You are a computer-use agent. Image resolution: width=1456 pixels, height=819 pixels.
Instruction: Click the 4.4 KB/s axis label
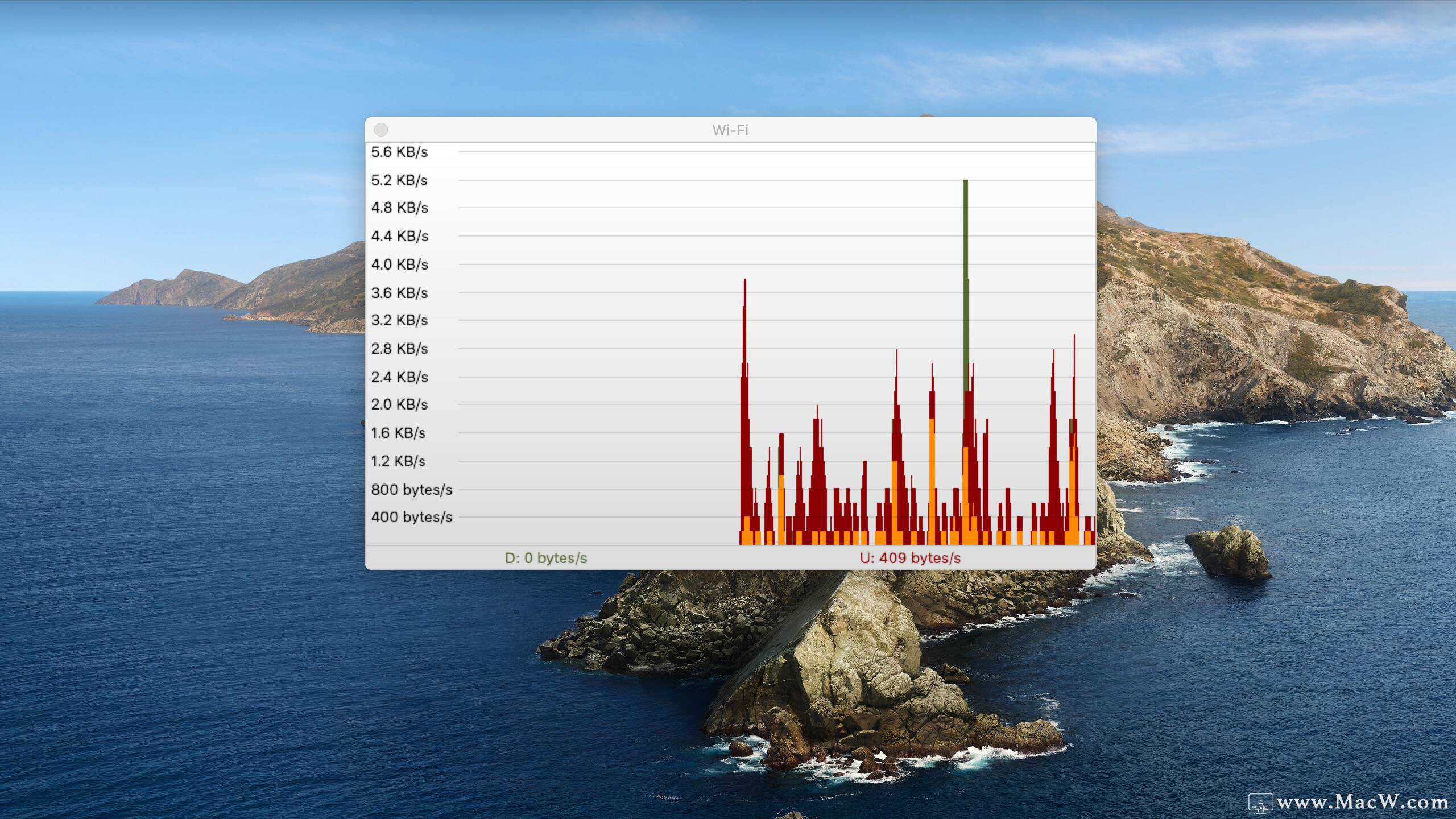[x=399, y=236]
